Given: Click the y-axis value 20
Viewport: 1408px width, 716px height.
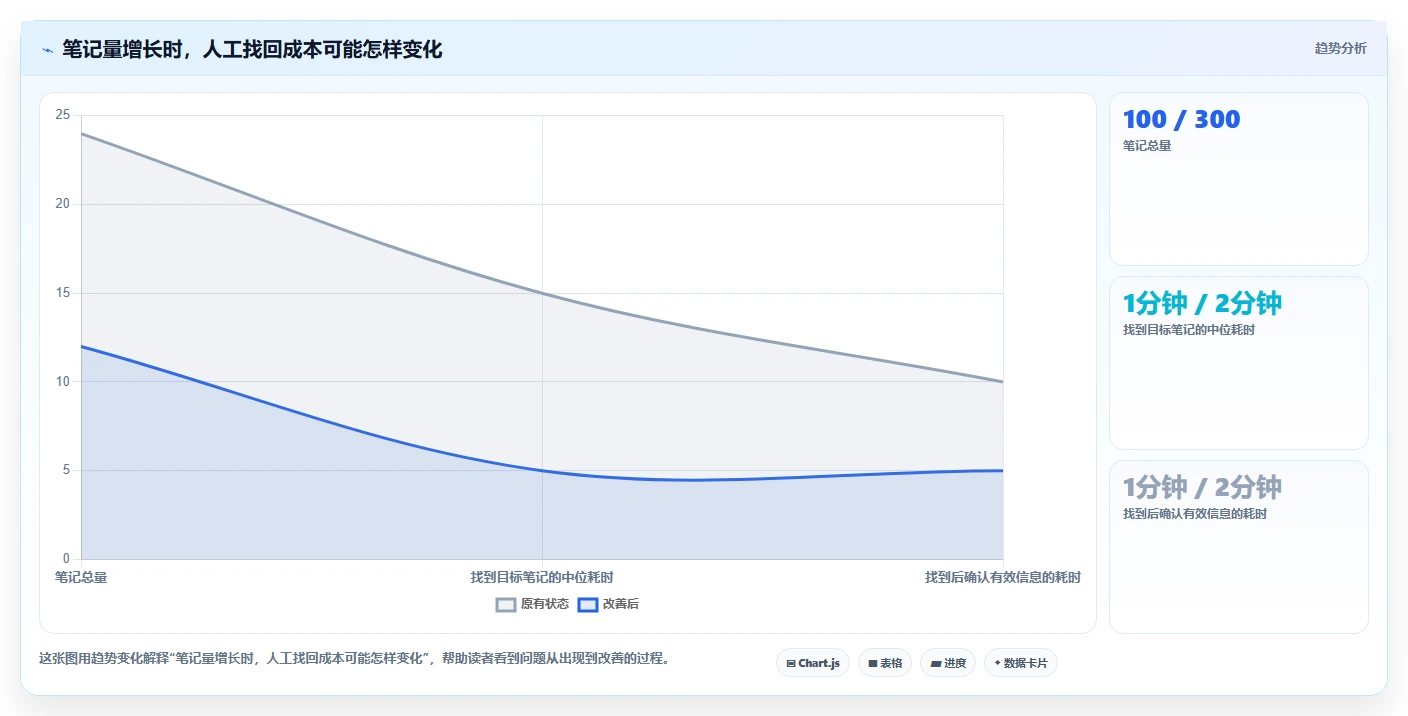Looking at the screenshot, I should tap(63, 204).
